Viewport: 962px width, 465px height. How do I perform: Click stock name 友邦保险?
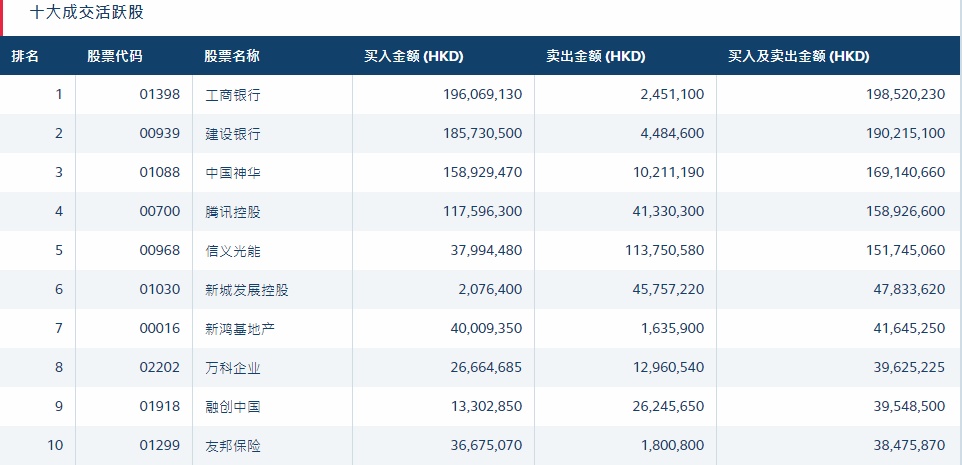pyautogui.click(x=233, y=445)
